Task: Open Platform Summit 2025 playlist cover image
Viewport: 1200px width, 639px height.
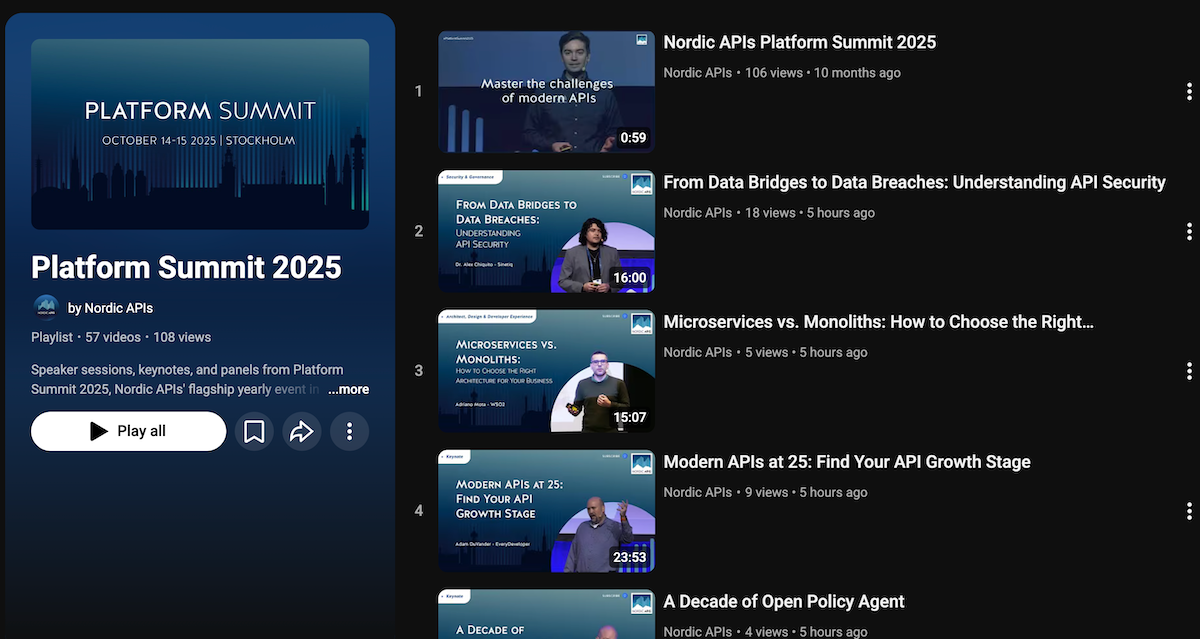Action: 200,134
